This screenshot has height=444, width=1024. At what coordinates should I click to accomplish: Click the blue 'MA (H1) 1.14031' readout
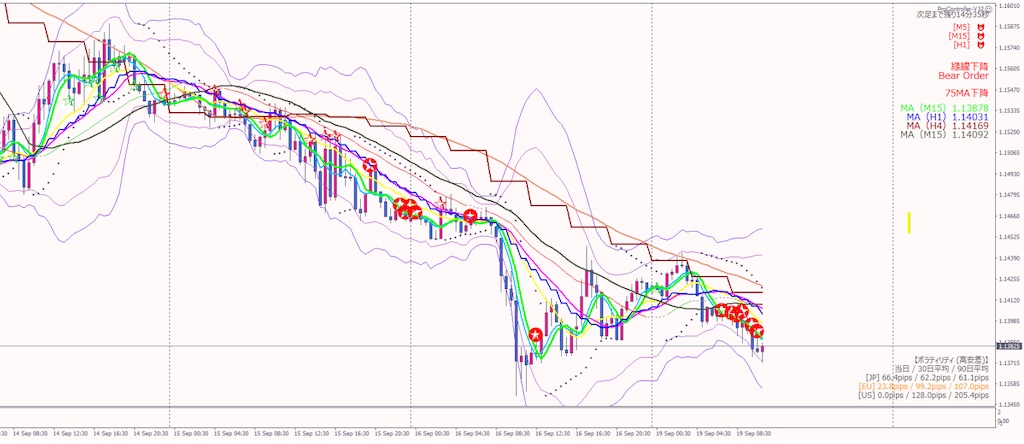(948, 117)
